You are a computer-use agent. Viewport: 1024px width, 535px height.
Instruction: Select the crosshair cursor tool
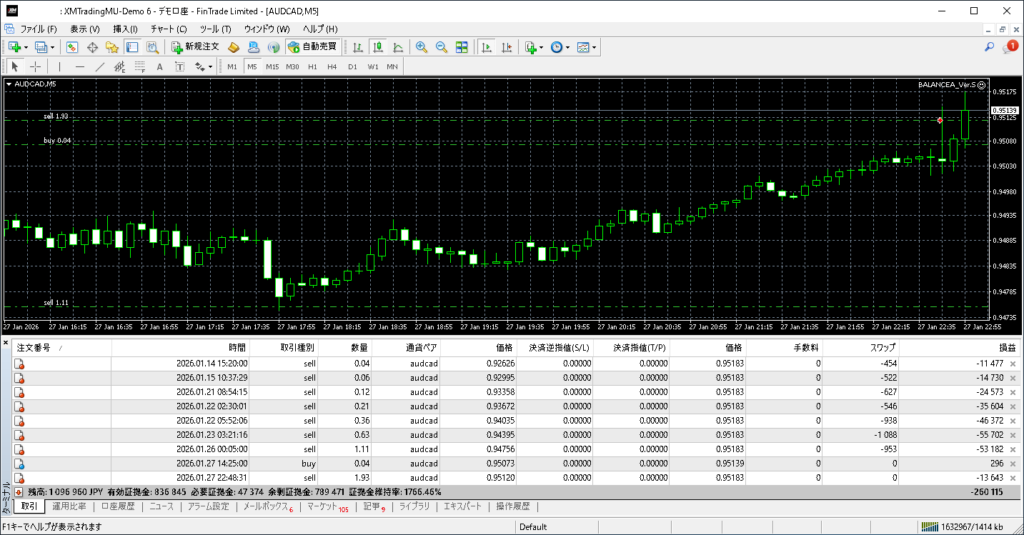coord(36,67)
